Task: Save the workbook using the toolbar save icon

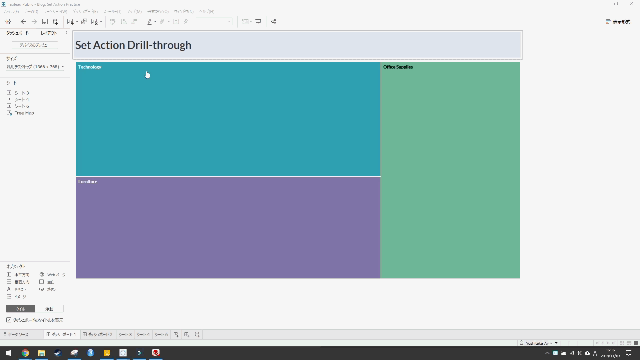Action: 45,22
